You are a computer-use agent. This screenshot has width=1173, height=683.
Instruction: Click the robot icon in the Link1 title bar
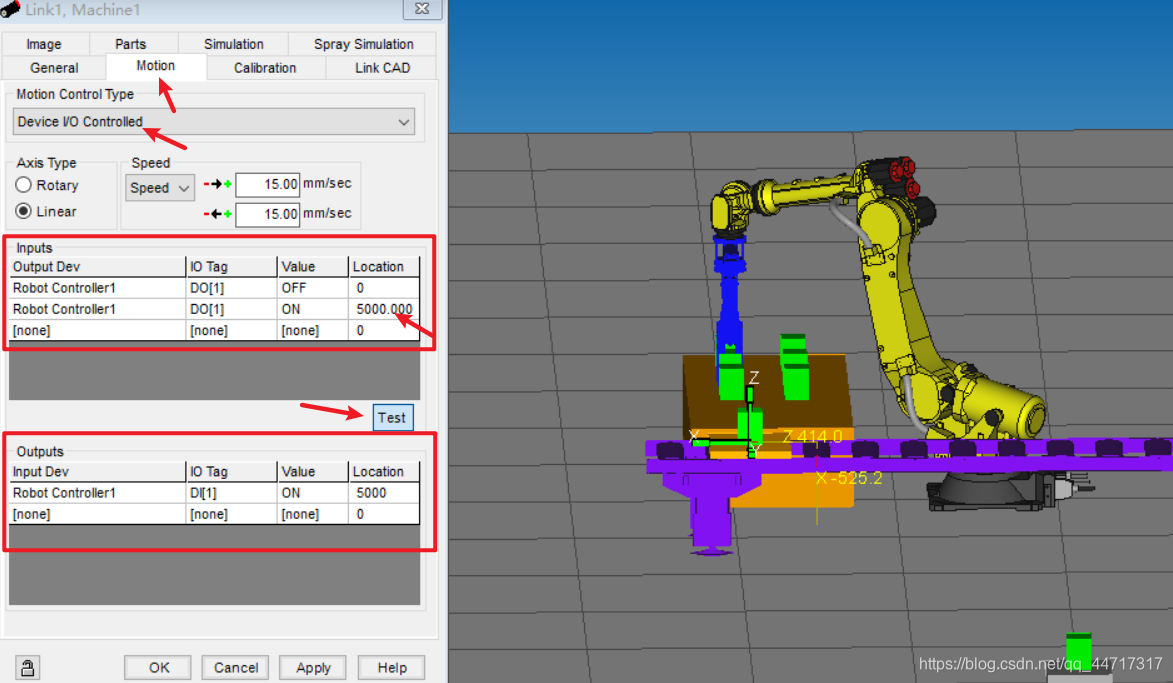point(10,10)
